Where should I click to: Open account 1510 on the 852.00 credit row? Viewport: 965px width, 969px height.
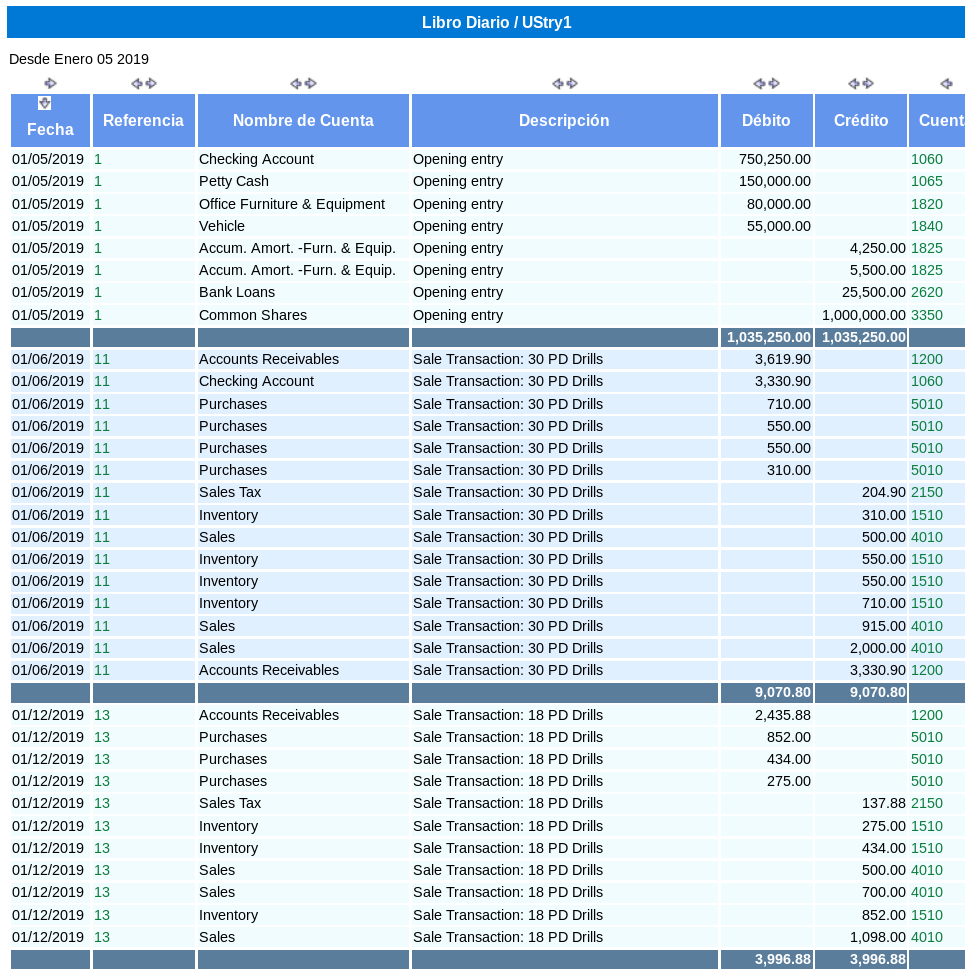pyautogui.click(x=927, y=915)
